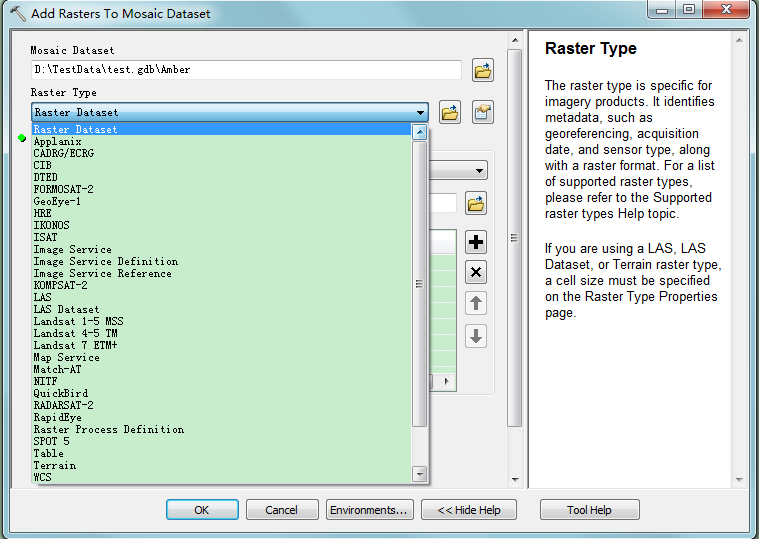
Task: Click help panel scroll-down arrow
Action: point(739,480)
